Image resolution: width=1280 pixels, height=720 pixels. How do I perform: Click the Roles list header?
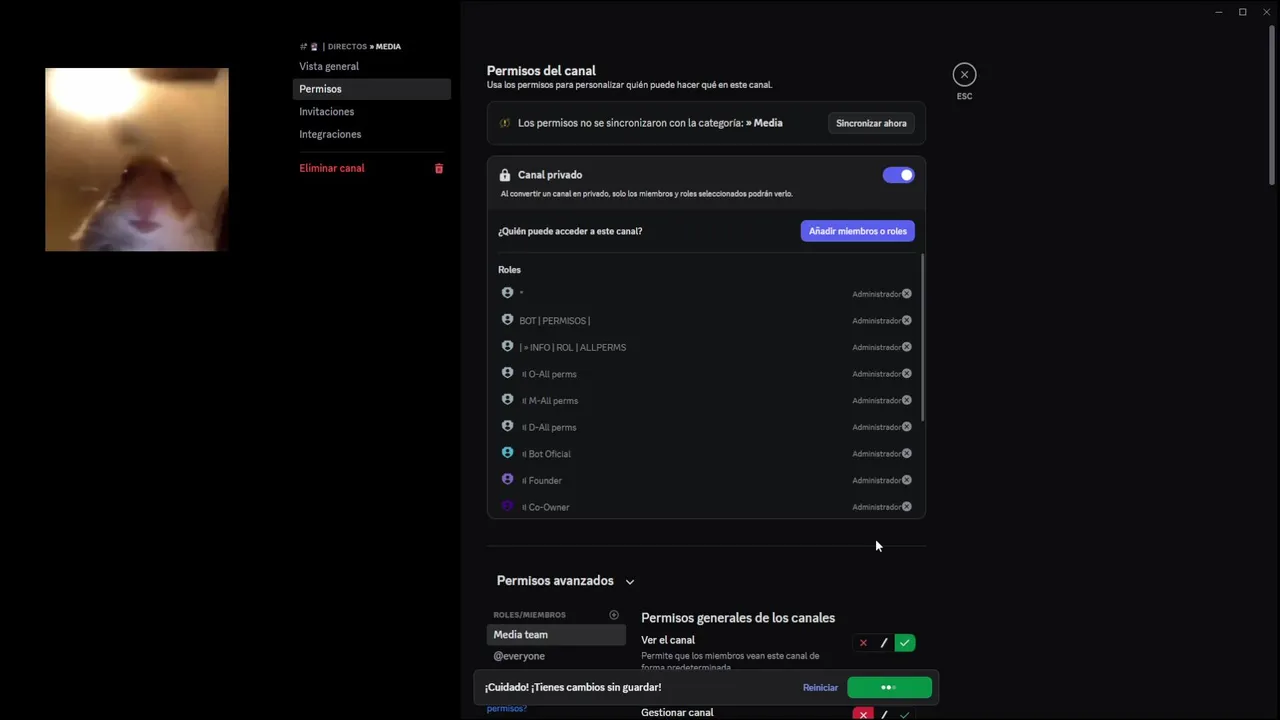(509, 270)
